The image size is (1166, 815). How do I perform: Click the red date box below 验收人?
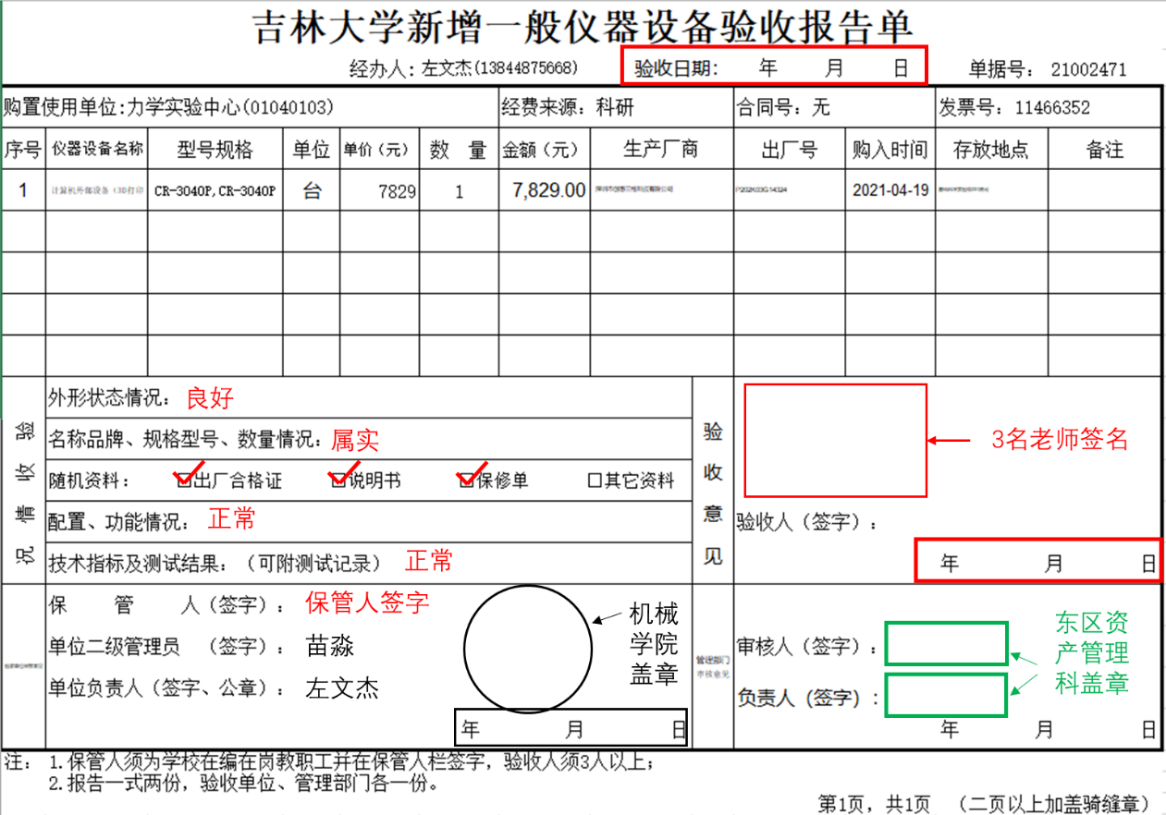click(1037, 561)
